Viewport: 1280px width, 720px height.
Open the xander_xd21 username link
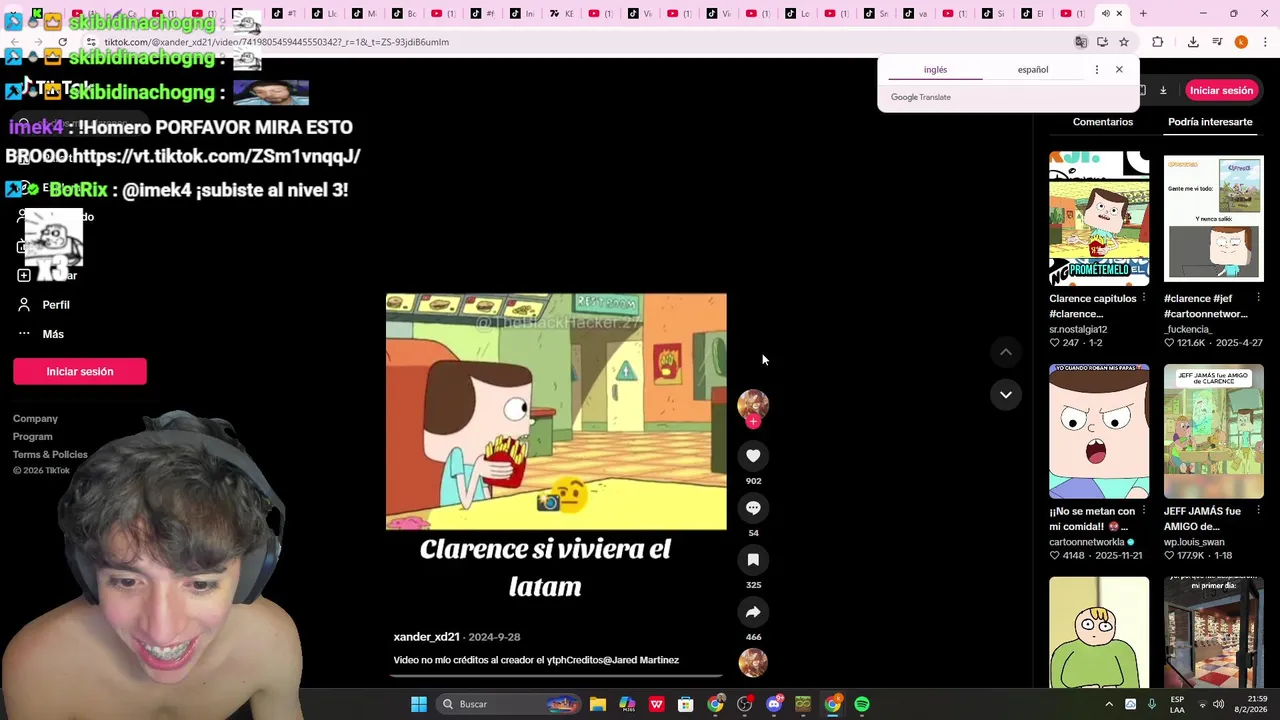pyautogui.click(x=426, y=637)
